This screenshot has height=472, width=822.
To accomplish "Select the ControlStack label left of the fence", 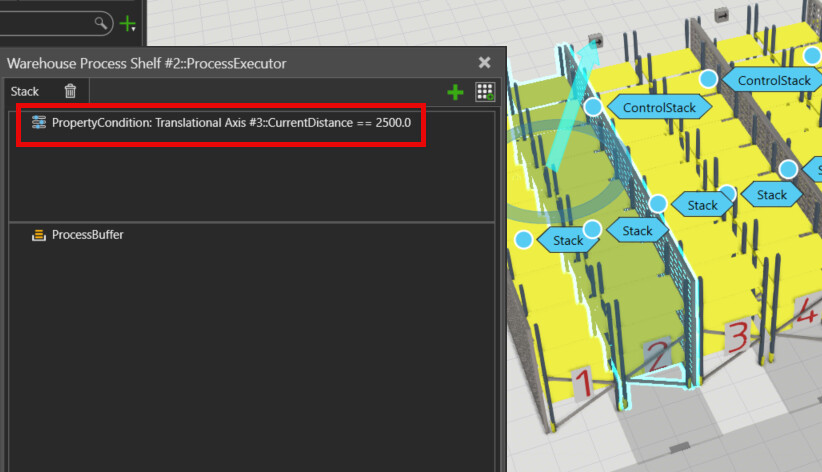I will coord(659,108).
